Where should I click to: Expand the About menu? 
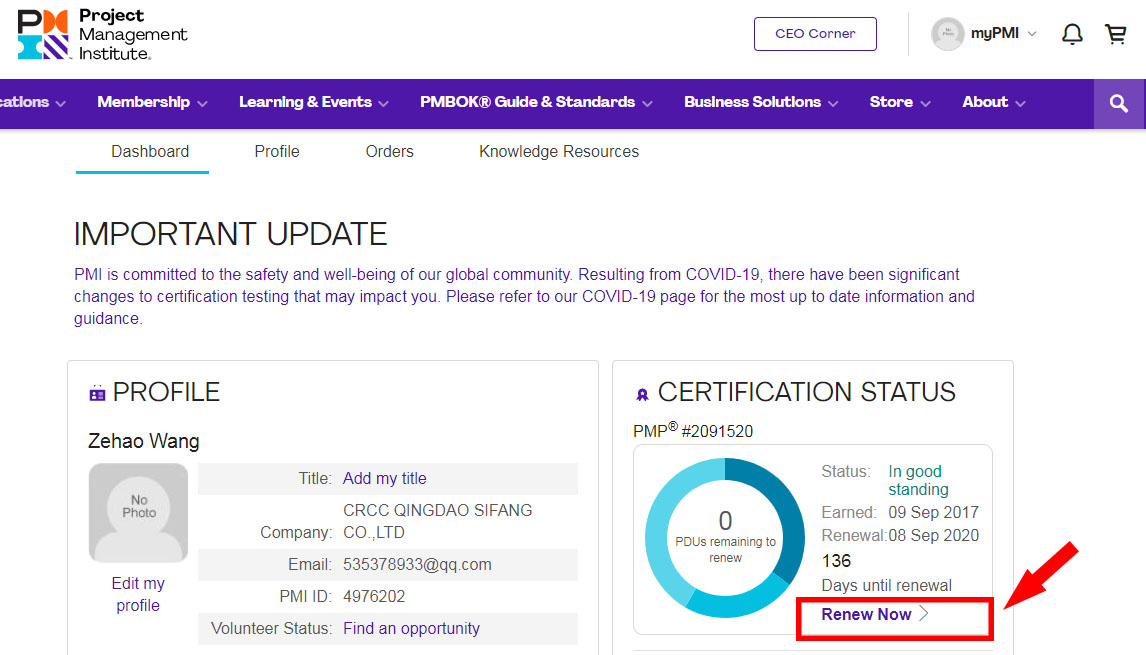(x=994, y=102)
